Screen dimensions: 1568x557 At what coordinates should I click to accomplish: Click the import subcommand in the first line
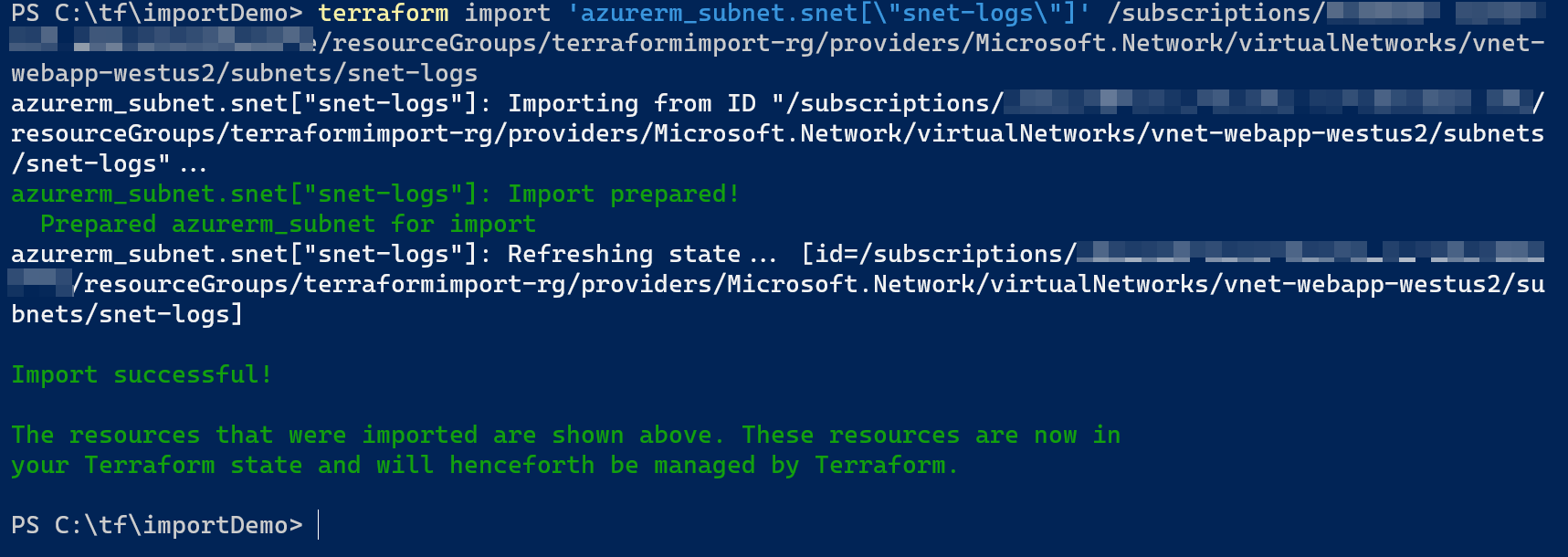coord(507,13)
